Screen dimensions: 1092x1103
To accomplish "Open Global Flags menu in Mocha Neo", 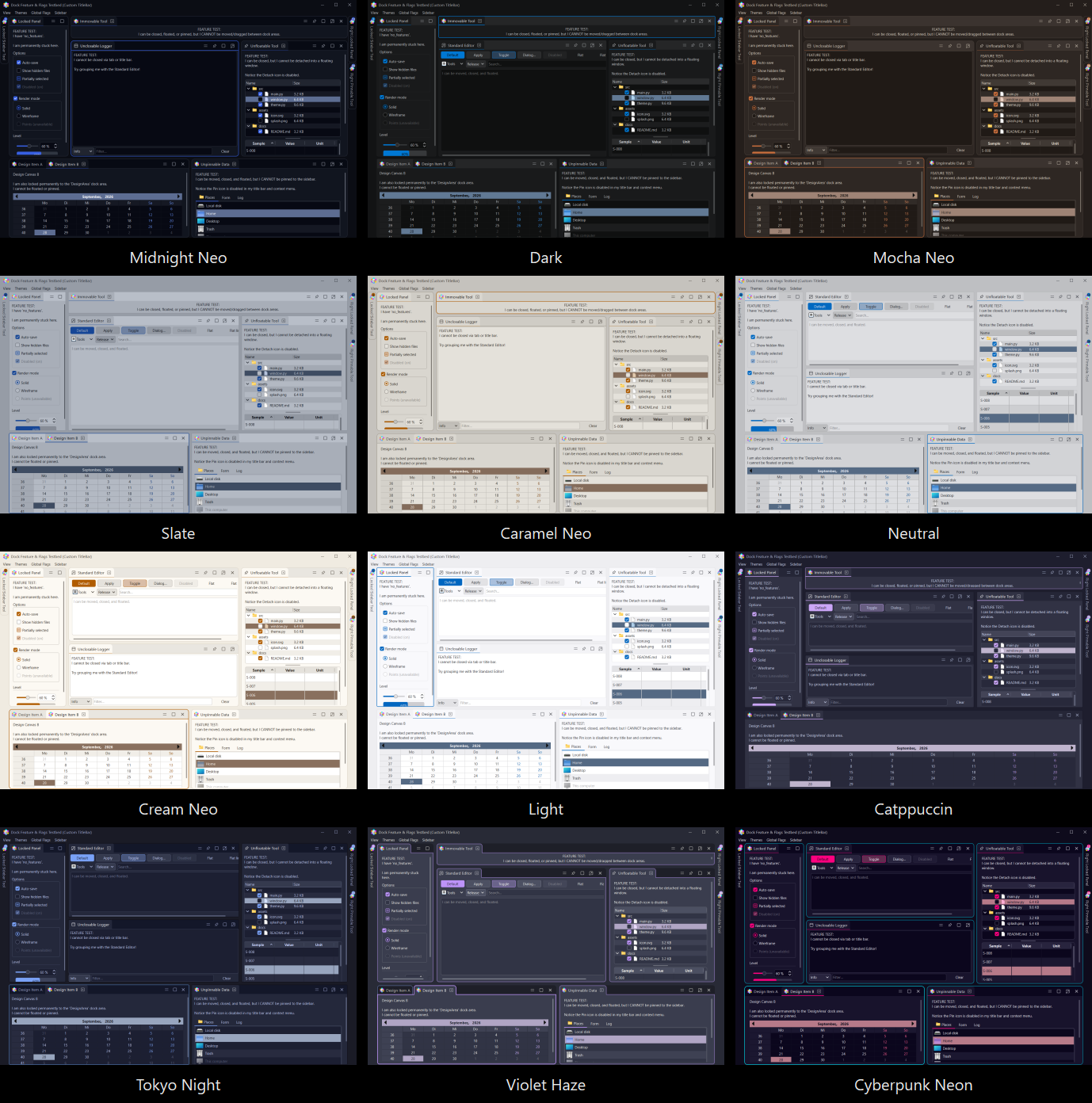I will pos(776,13).
